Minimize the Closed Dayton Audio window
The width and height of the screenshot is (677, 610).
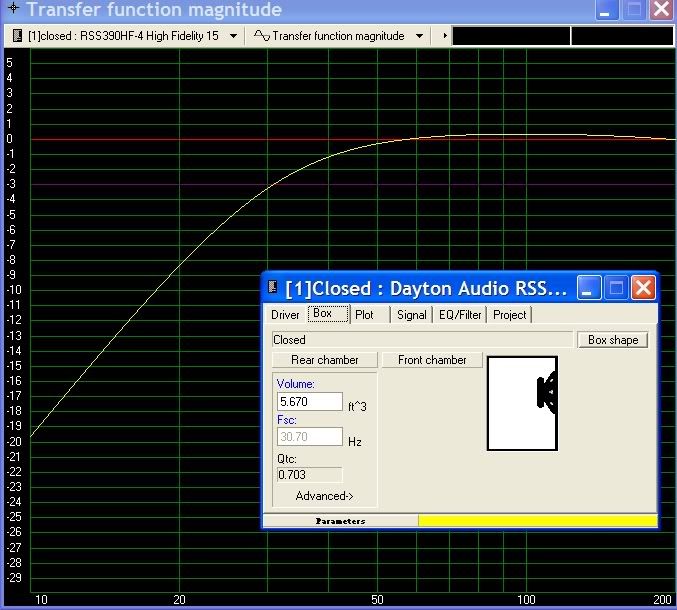[x=589, y=288]
